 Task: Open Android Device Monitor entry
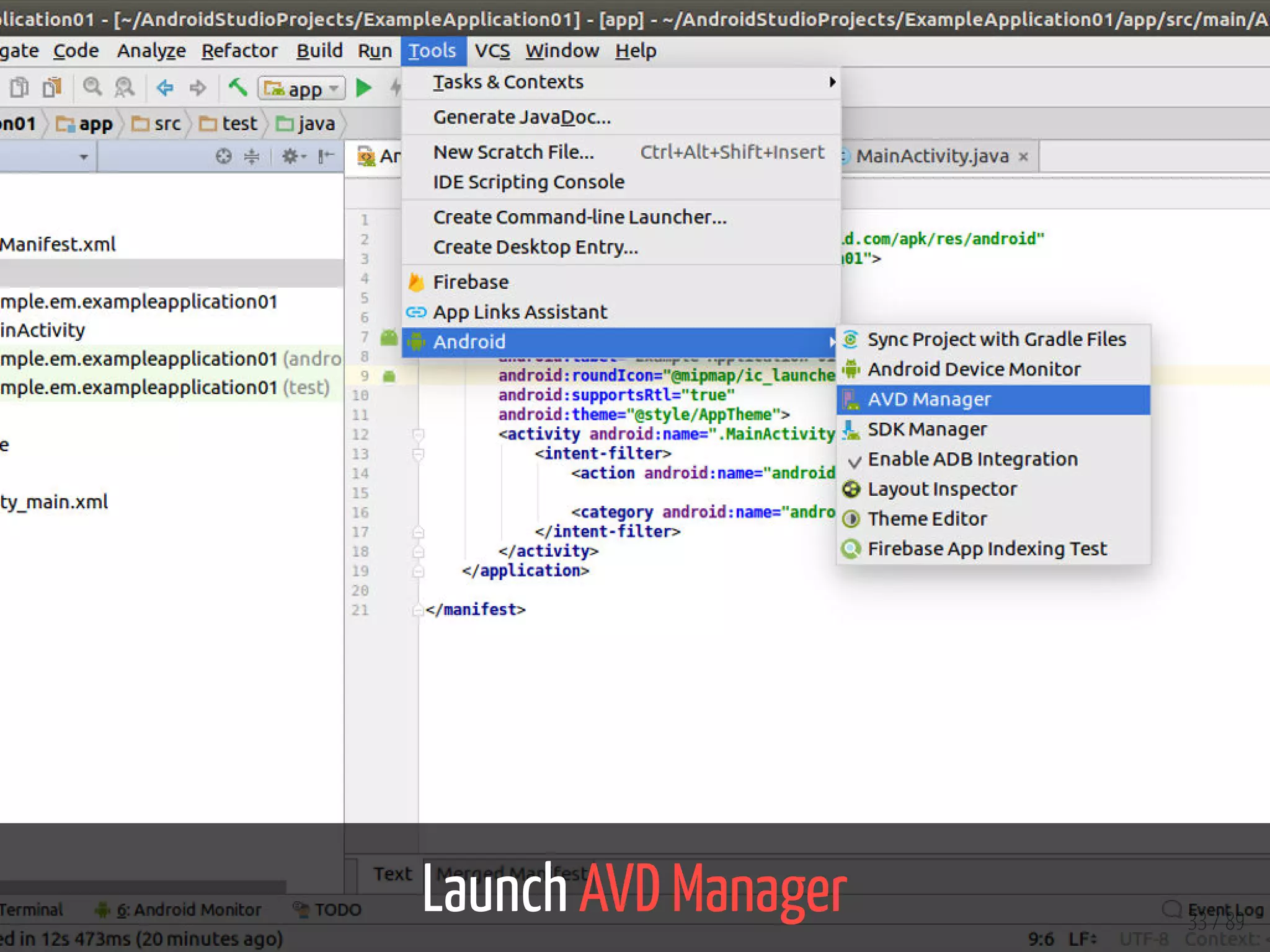pyautogui.click(x=993, y=369)
